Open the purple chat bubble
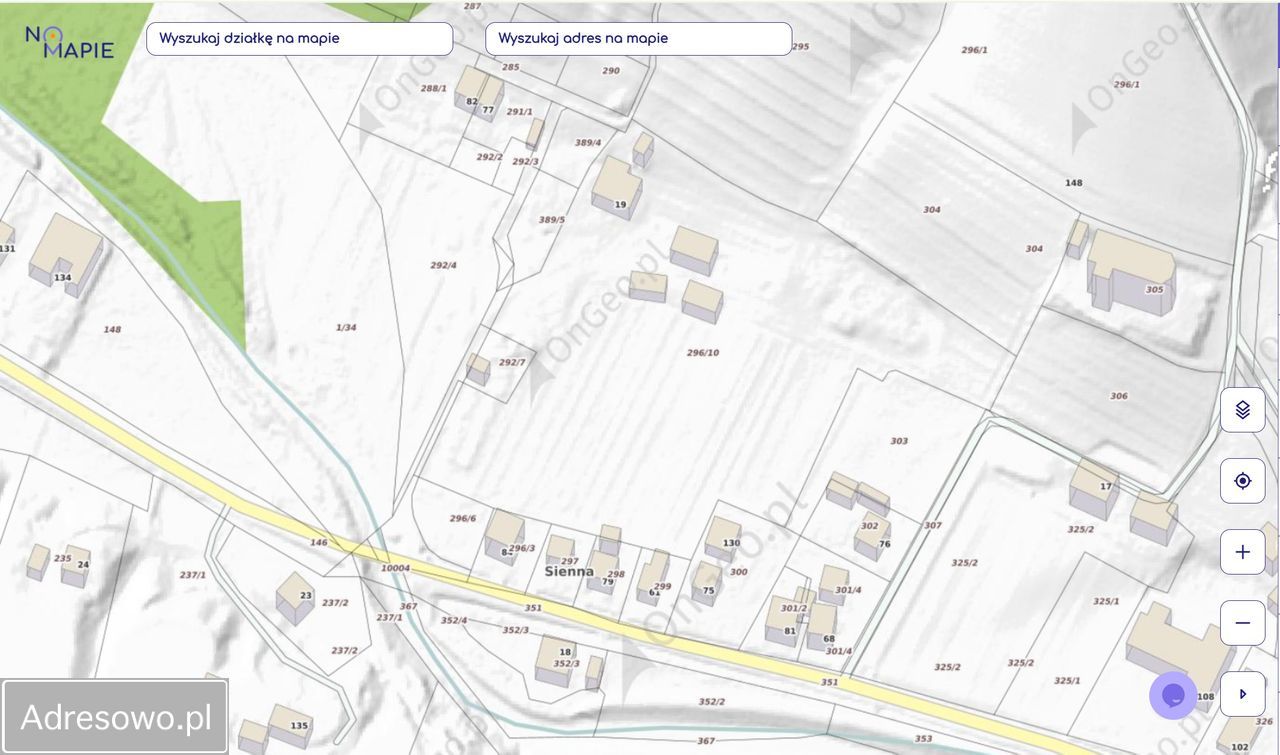The image size is (1280, 755). coord(1173,695)
